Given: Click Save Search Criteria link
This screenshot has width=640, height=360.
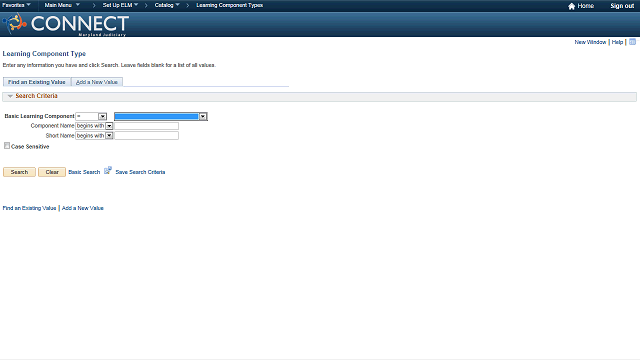Looking at the screenshot, I should (140, 172).
